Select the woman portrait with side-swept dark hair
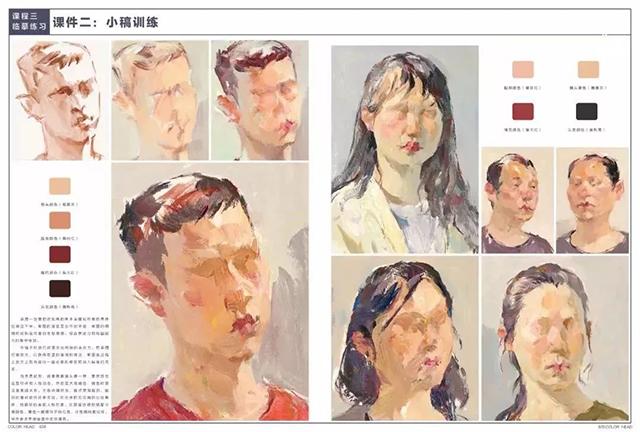 pos(404,338)
